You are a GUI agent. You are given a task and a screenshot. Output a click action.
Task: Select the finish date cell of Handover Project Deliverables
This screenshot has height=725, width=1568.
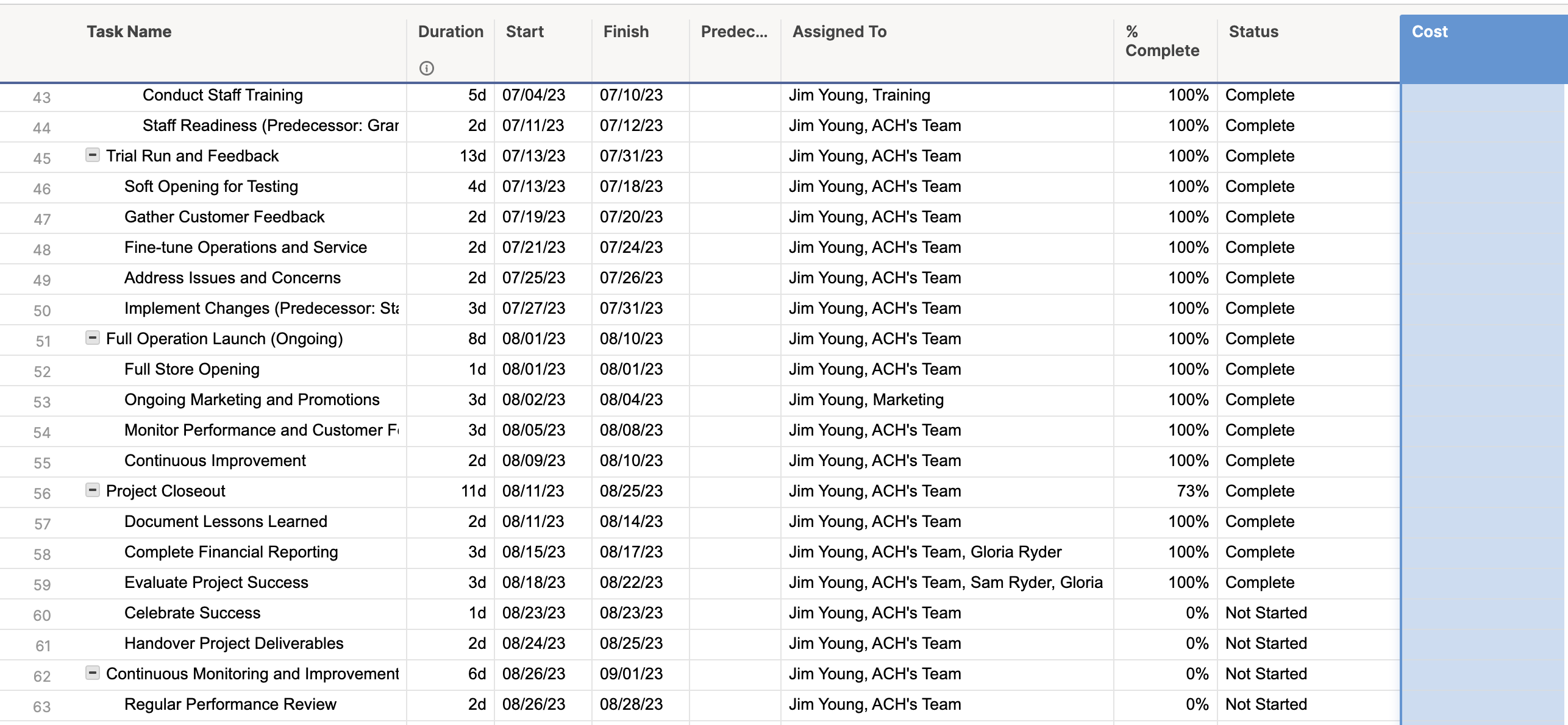[631, 643]
